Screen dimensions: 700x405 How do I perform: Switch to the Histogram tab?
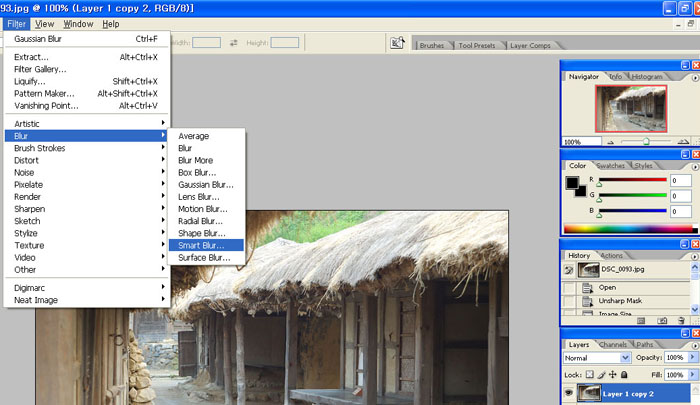click(x=647, y=76)
